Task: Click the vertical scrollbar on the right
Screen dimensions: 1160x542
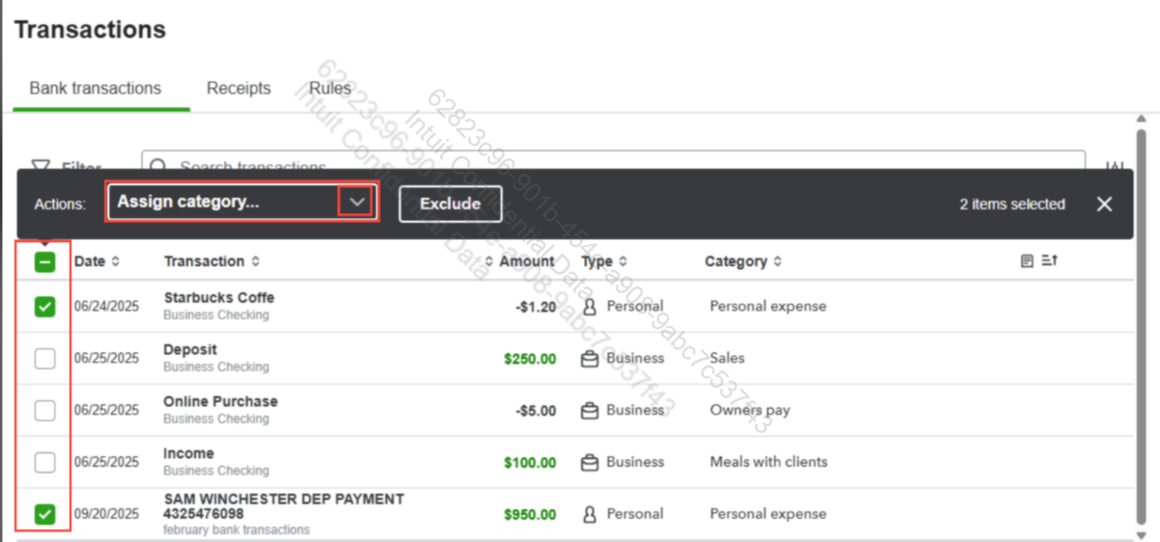Action: [x=1141, y=320]
